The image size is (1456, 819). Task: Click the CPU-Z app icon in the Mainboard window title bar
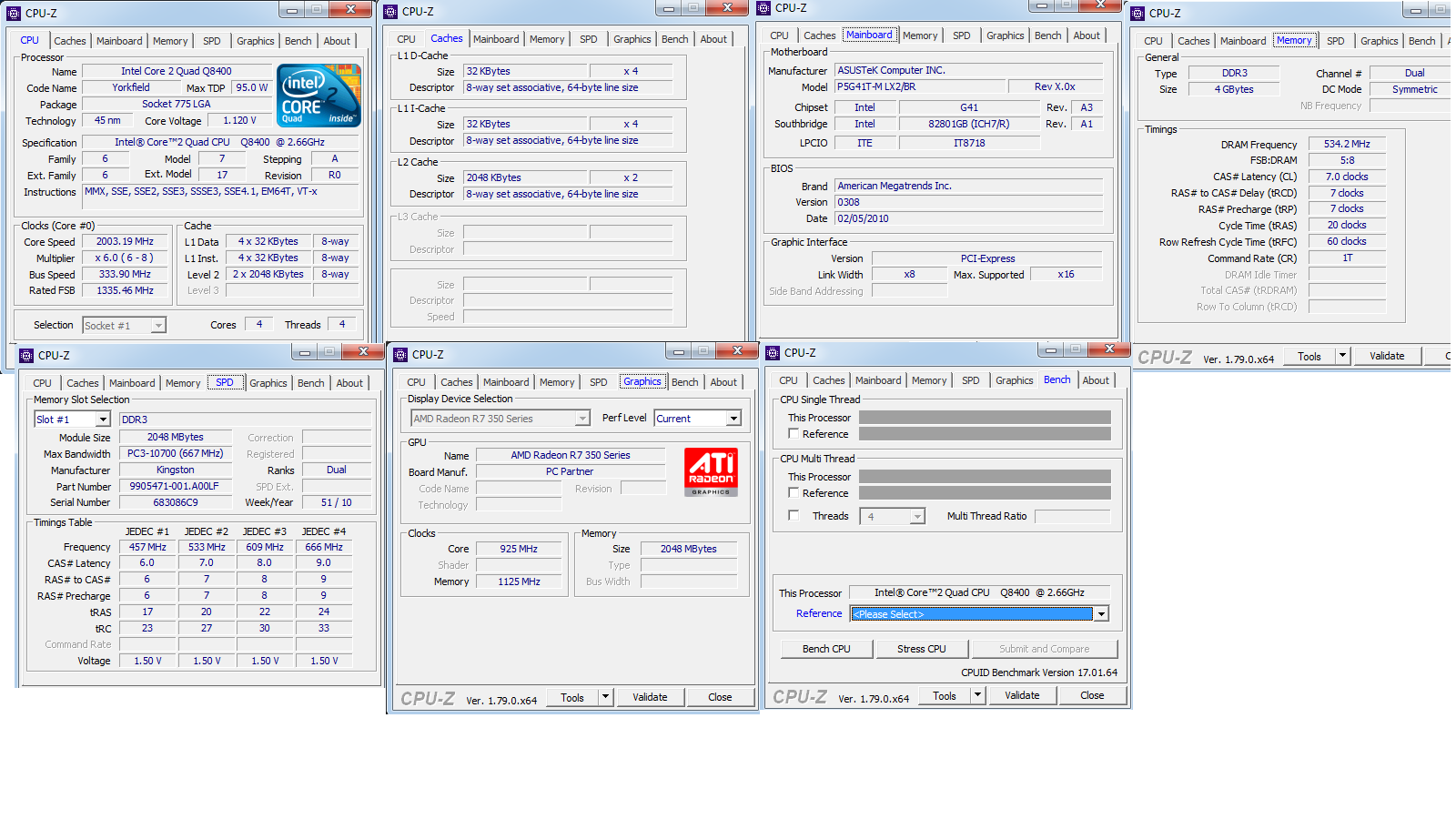coord(763,8)
